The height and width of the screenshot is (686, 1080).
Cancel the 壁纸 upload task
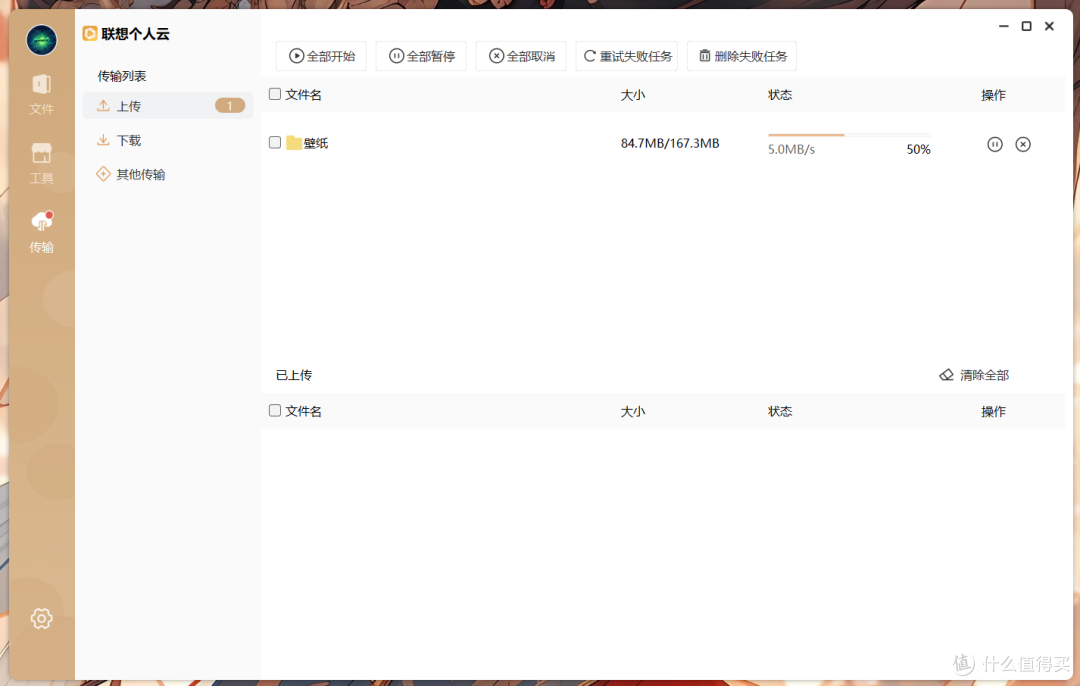1023,144
